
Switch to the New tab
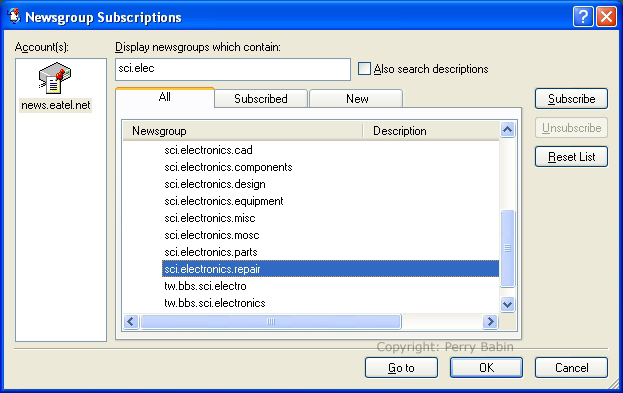tap(356, 99)
